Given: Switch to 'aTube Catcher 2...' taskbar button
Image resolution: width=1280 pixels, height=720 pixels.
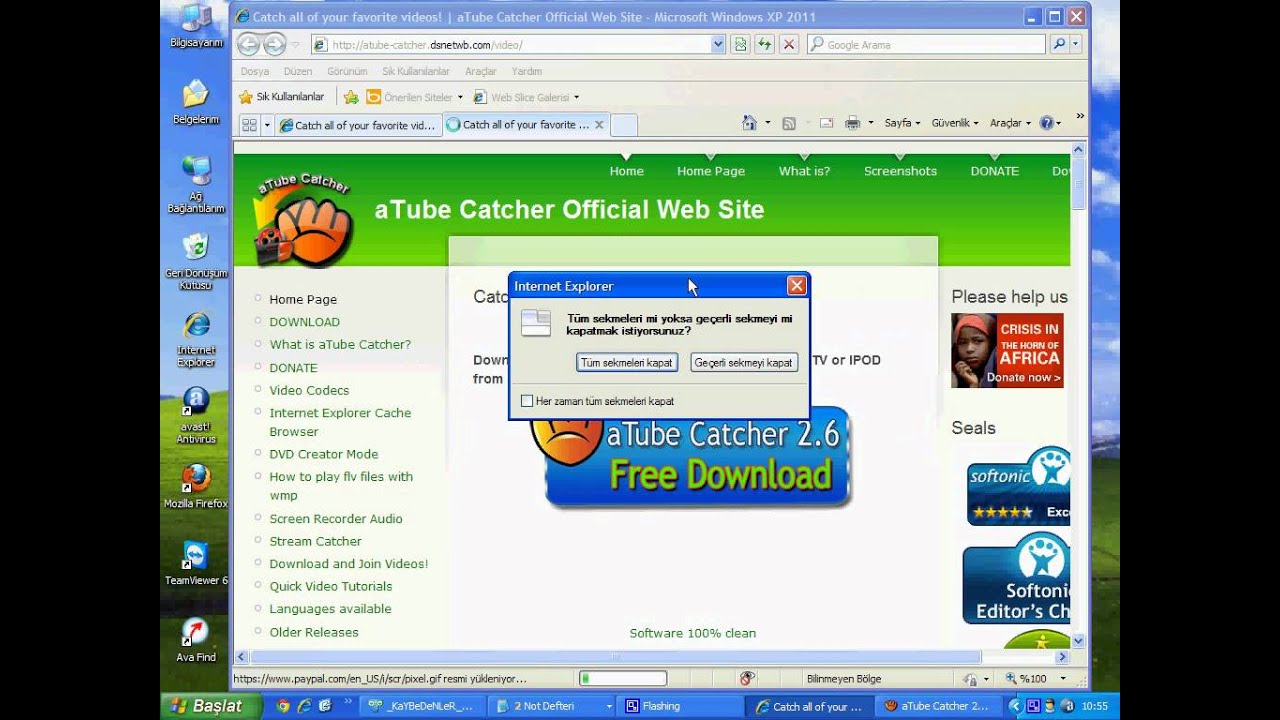Looking at the screenshot, I should click(x=939, y=706).
